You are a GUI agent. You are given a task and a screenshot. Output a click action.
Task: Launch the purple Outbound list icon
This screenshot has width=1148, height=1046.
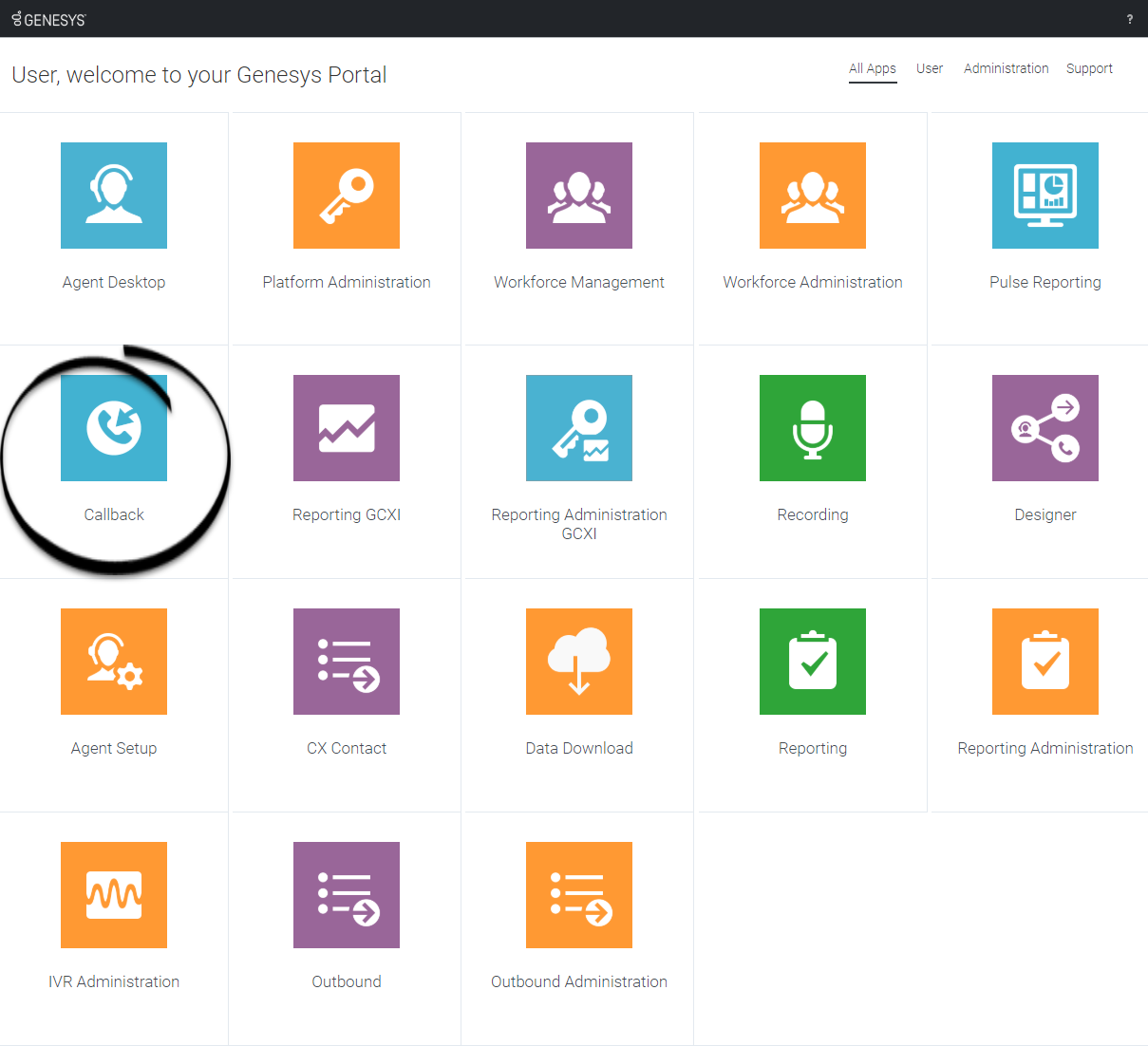(347, 895)
